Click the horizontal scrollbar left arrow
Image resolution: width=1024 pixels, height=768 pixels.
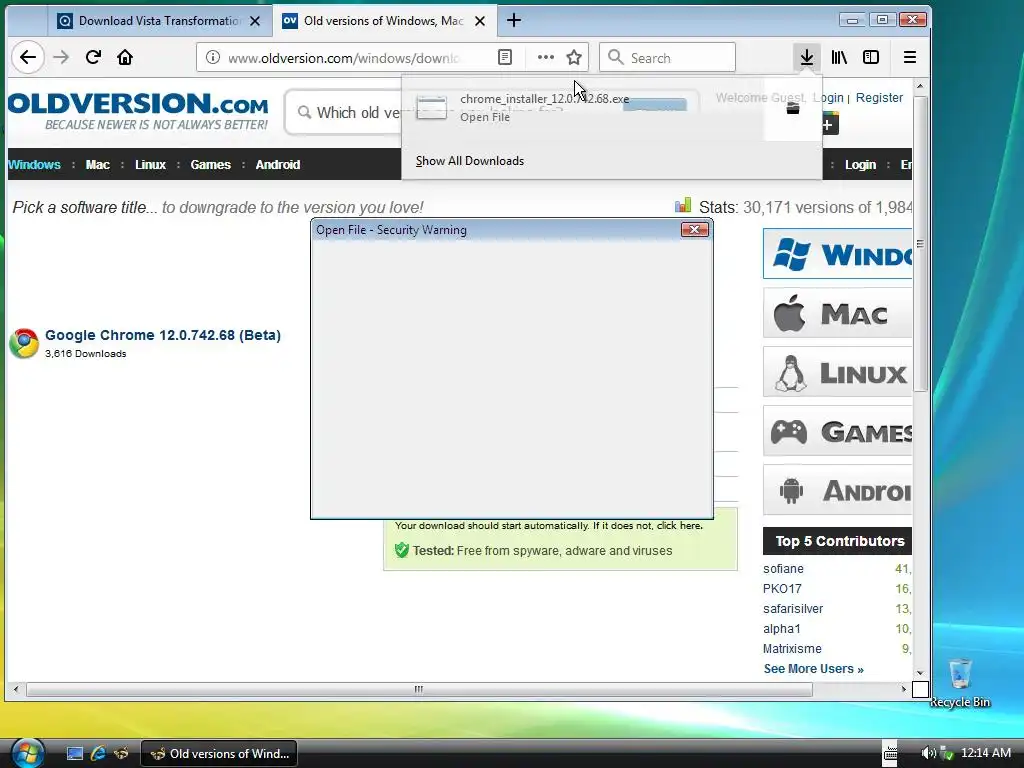click(16, 689)
